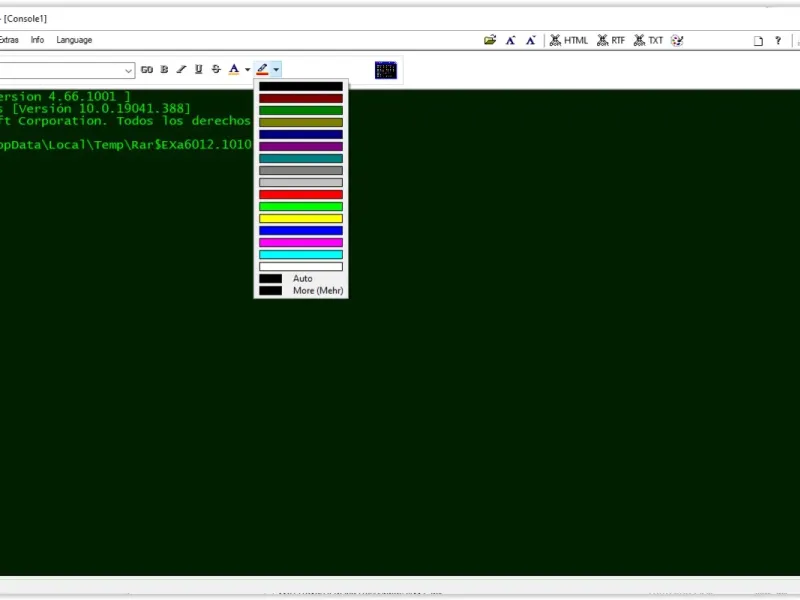Expand the font color dropdown arrow
This screenshot has height=600, width=800.
247,70
